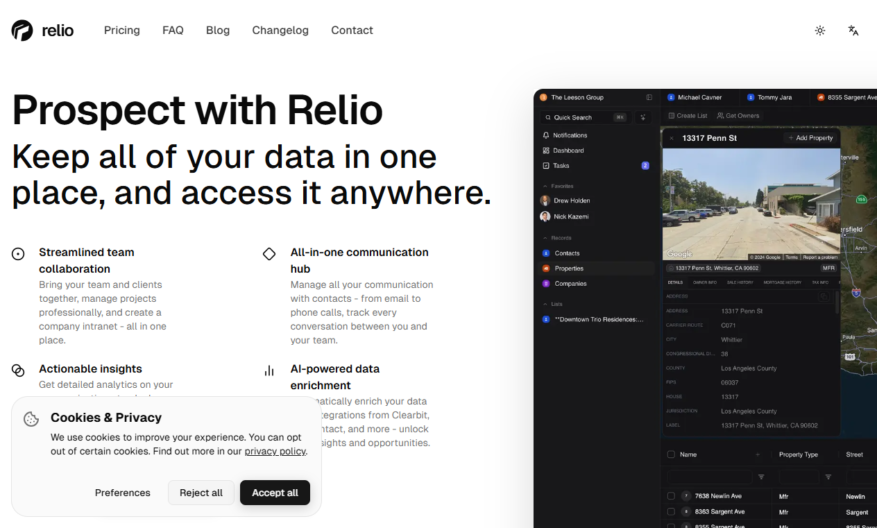Click the Name column filter input box

pyautogui.click(x=709, y=477)
